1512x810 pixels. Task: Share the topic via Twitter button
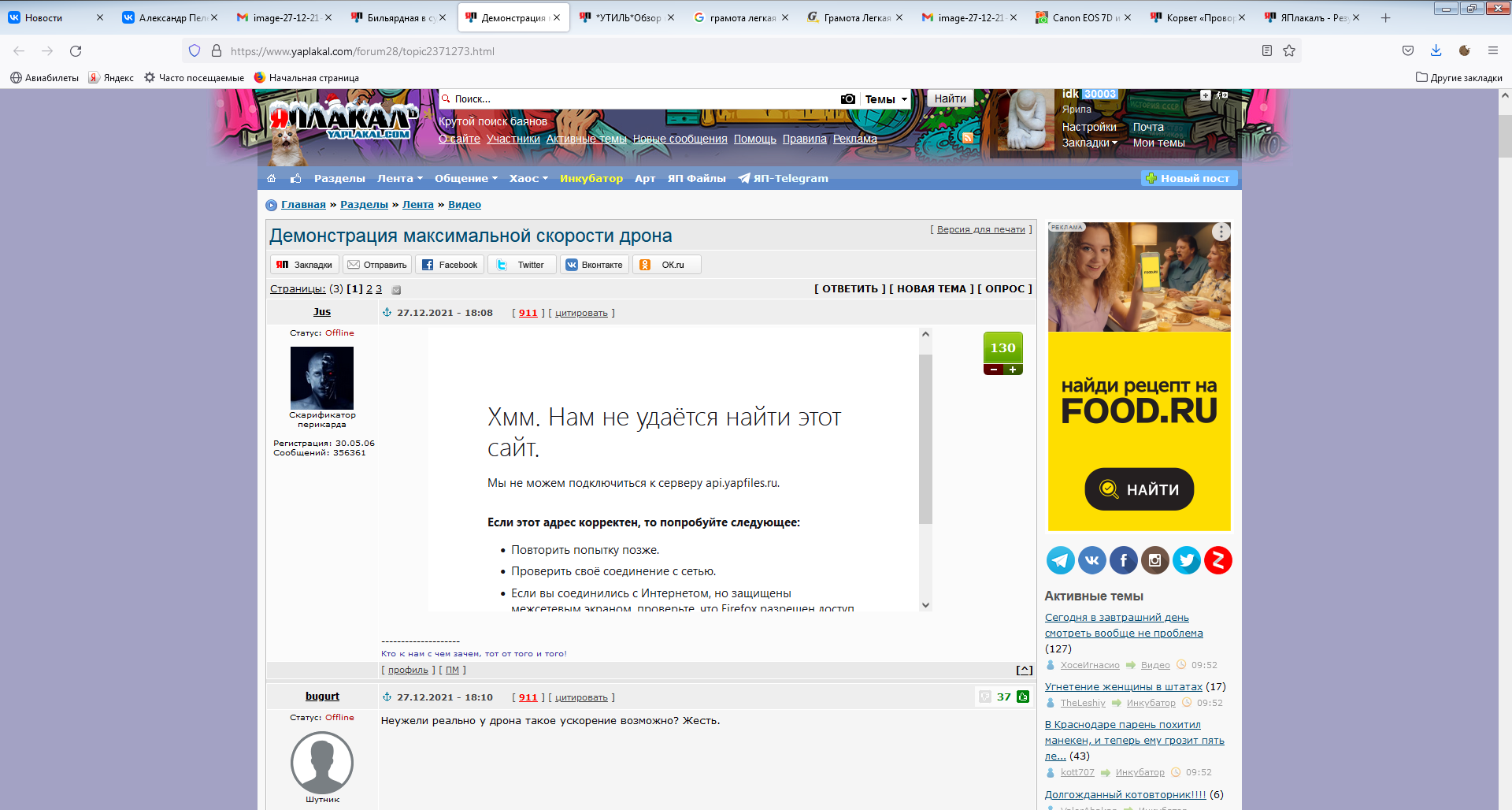pos(522,265)
